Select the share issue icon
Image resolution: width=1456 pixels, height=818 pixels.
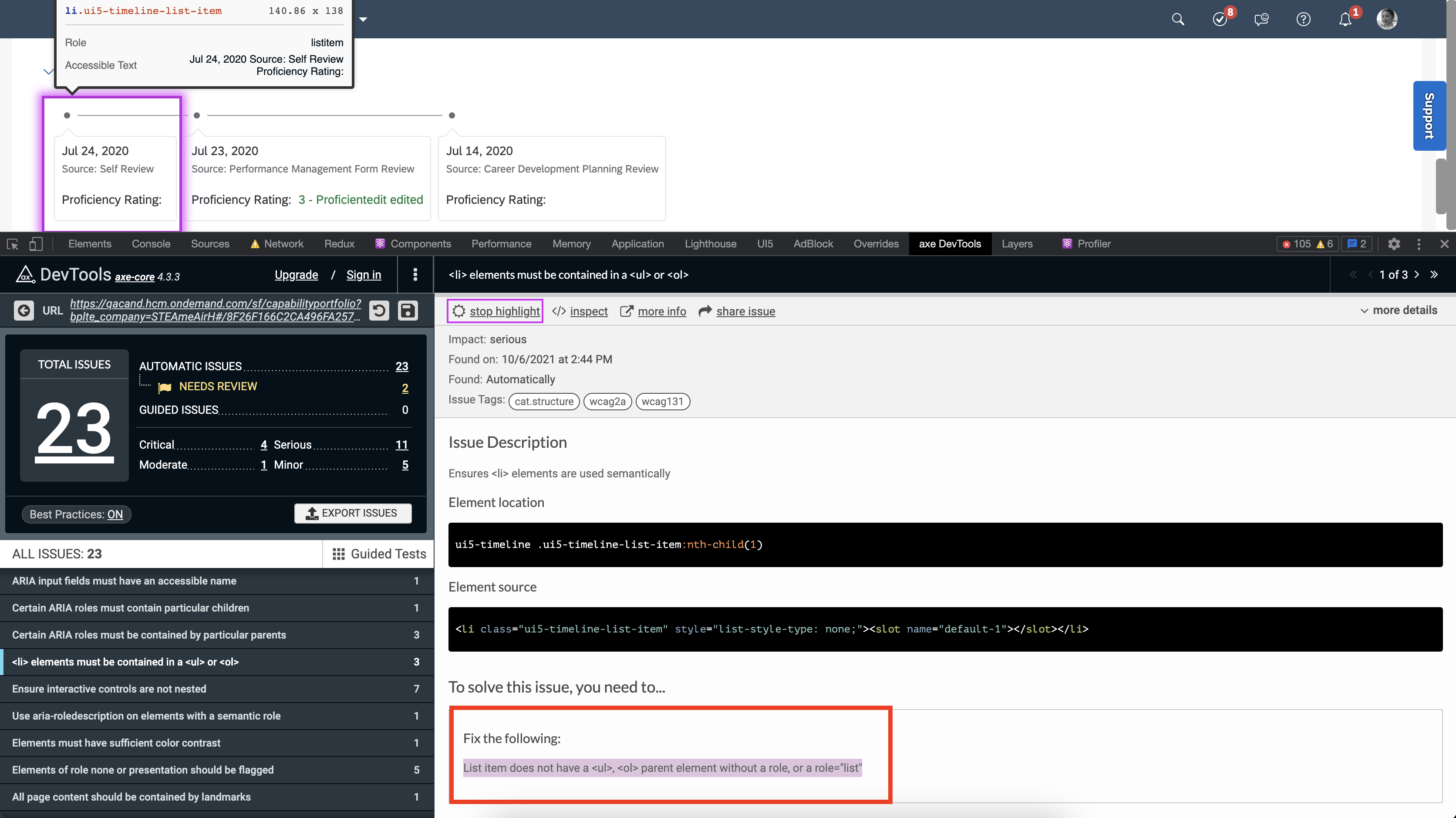(704, 311)
